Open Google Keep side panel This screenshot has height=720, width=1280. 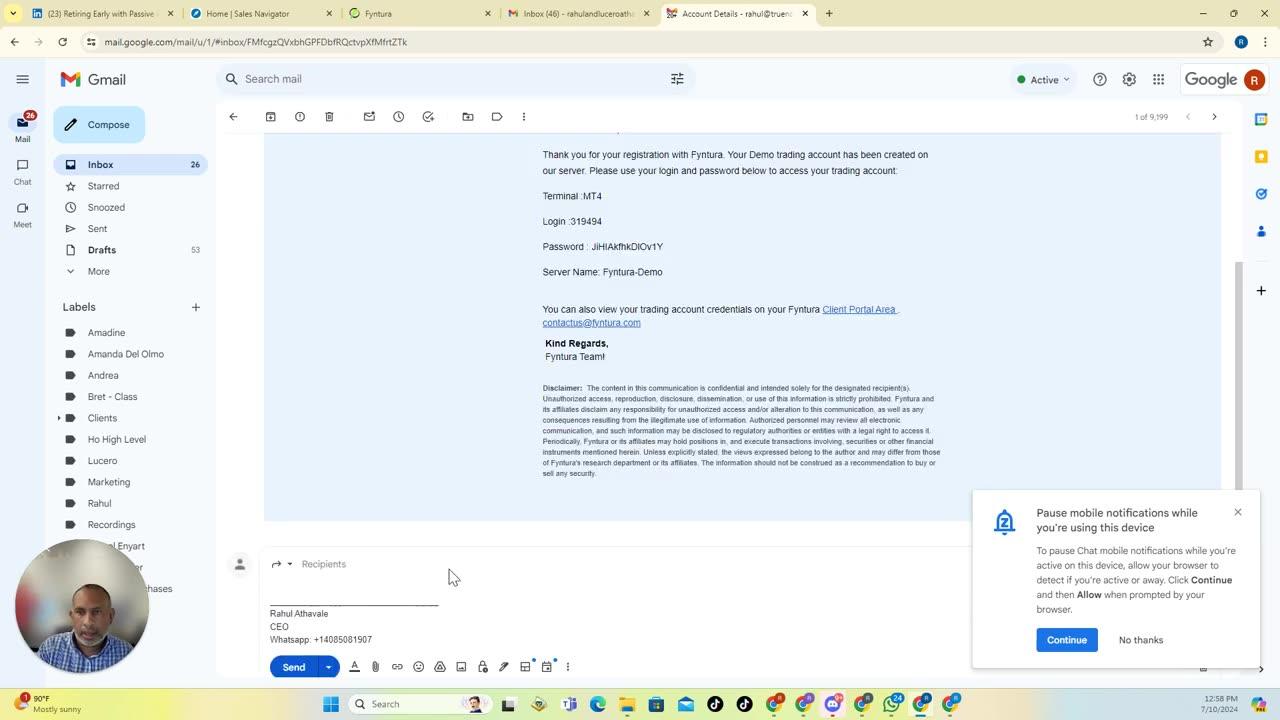pyautogui.click(x=1261, y=157)
